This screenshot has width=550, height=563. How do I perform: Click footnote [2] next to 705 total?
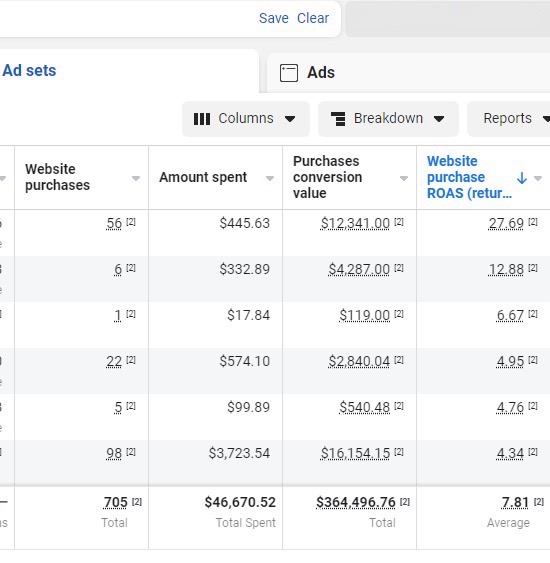point(137,502)
